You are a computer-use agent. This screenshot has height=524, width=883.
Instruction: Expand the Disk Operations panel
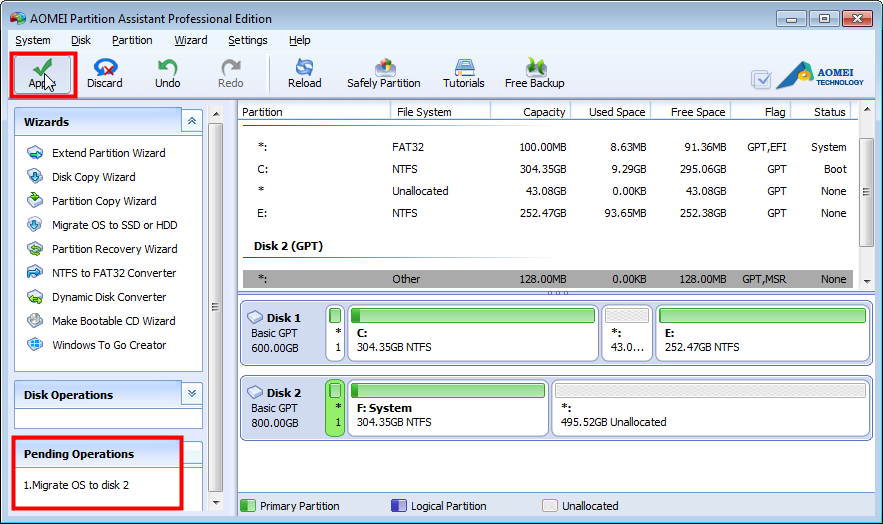191,393
